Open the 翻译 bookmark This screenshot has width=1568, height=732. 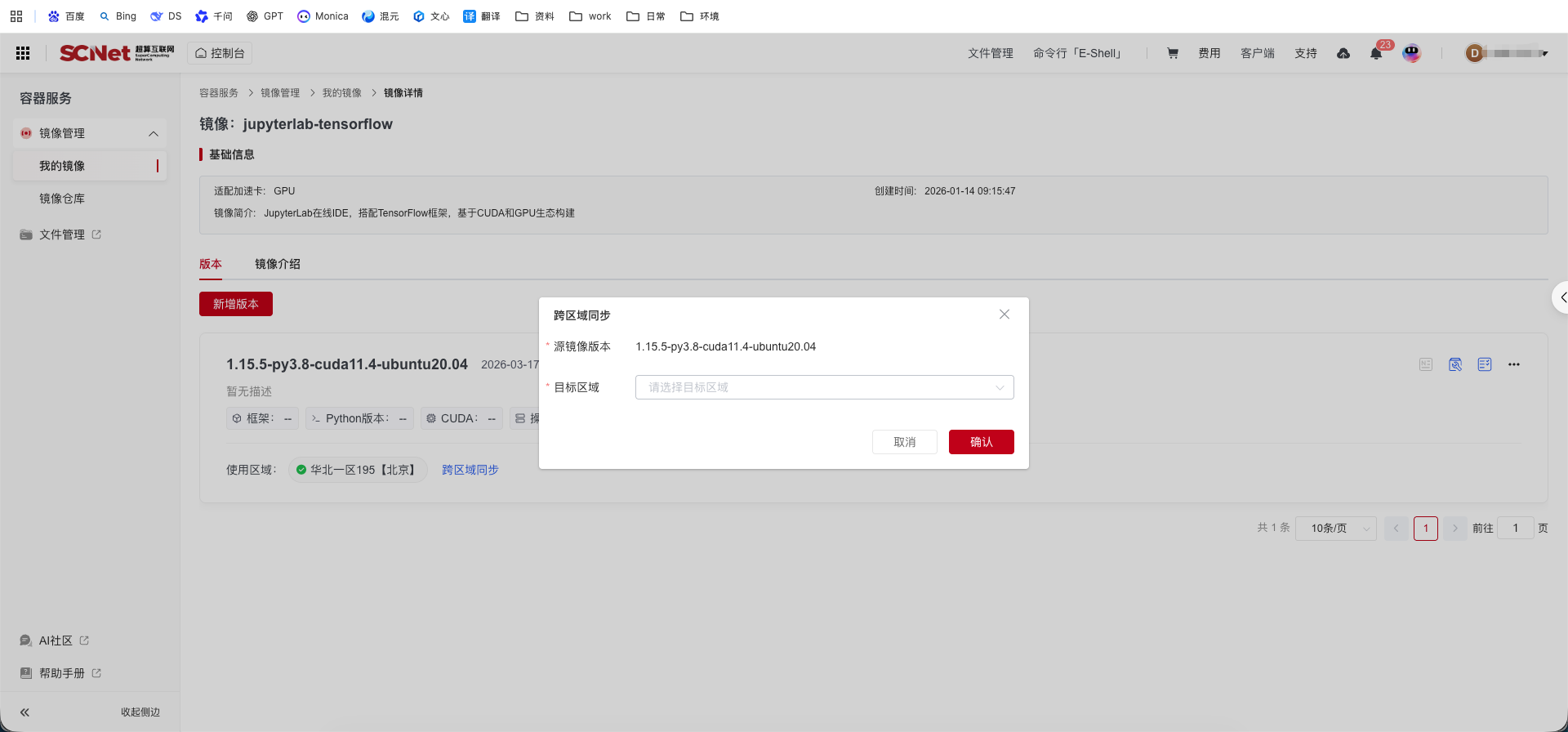click(x=482, y=16)
